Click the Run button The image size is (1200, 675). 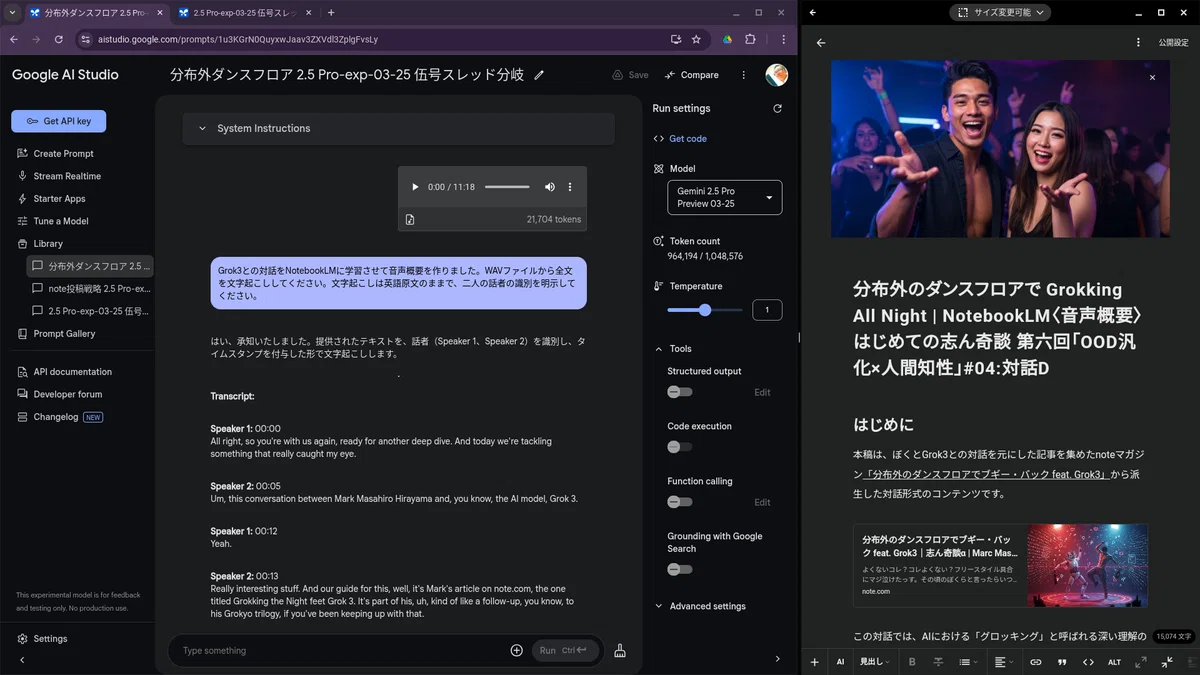(565, 650)
